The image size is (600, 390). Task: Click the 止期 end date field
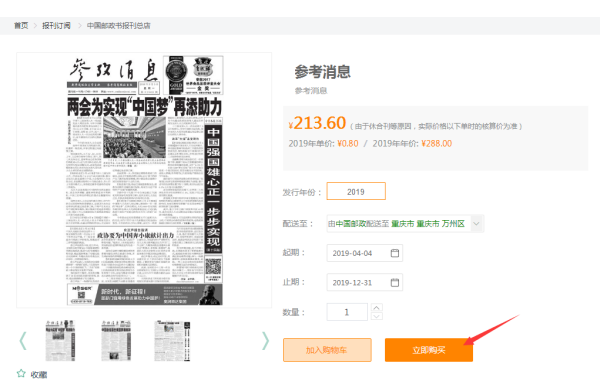coord(364,282)
